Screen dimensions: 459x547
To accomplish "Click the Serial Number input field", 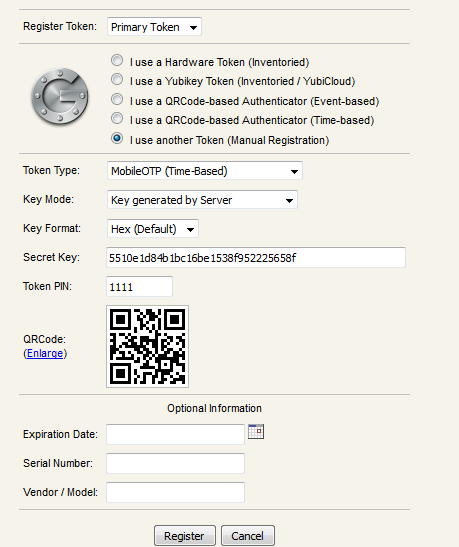I will 175,463.
